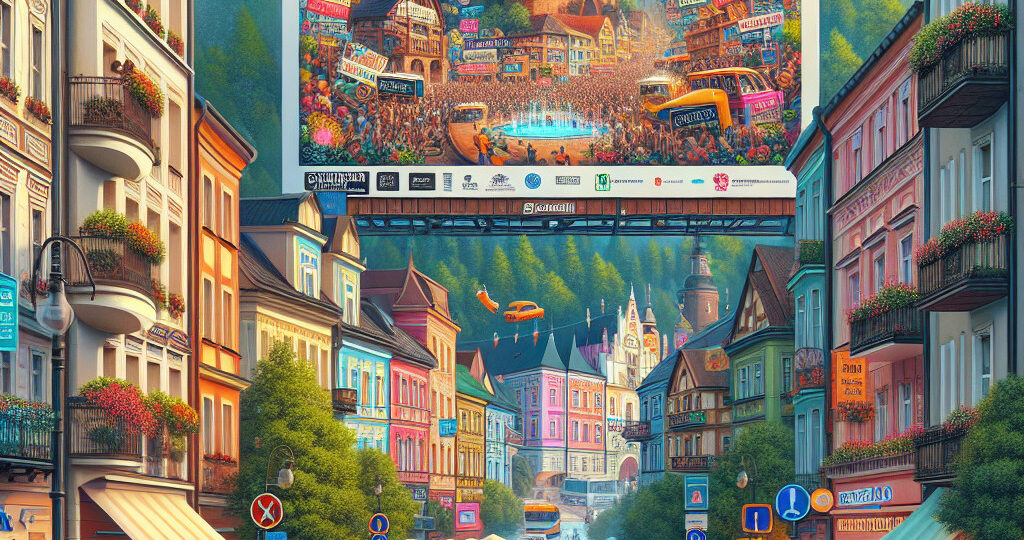Click the orange flying car above rooftops
1024x540 pixels.
[x=522, y=311]
